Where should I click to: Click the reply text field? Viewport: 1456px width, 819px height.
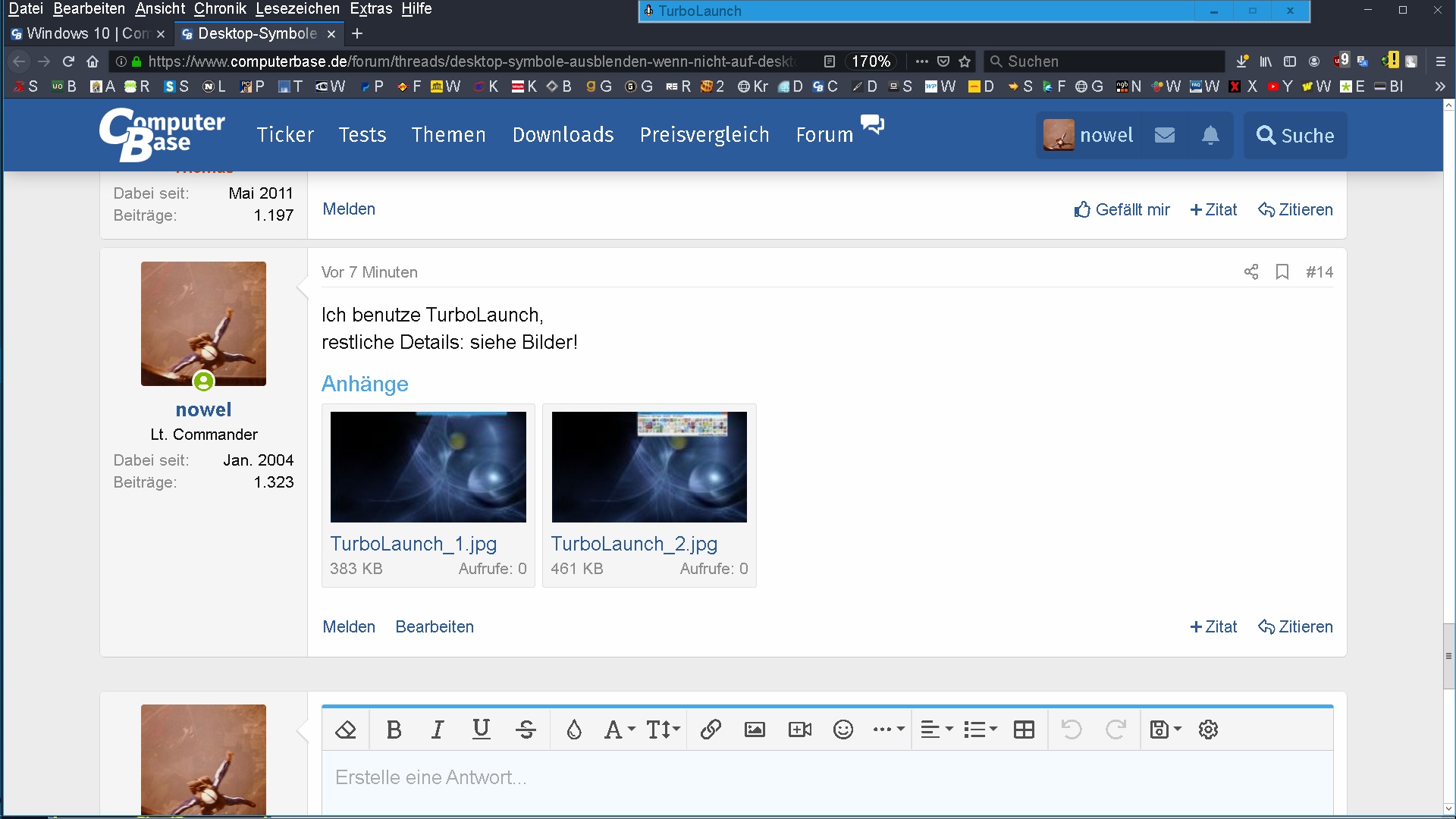coord(827,783)
